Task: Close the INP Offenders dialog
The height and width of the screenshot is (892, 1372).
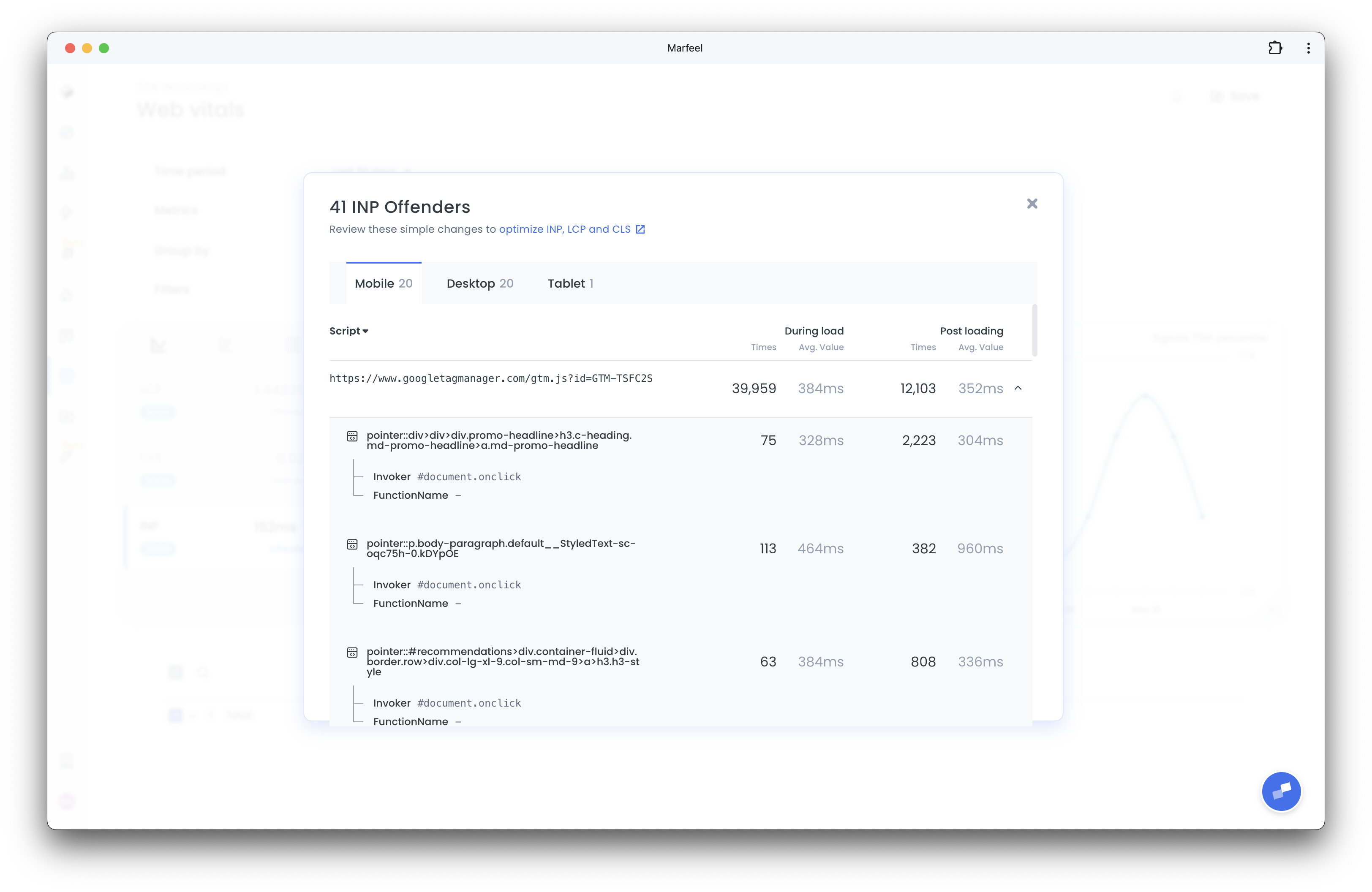Action: (x=1032, y=204)
